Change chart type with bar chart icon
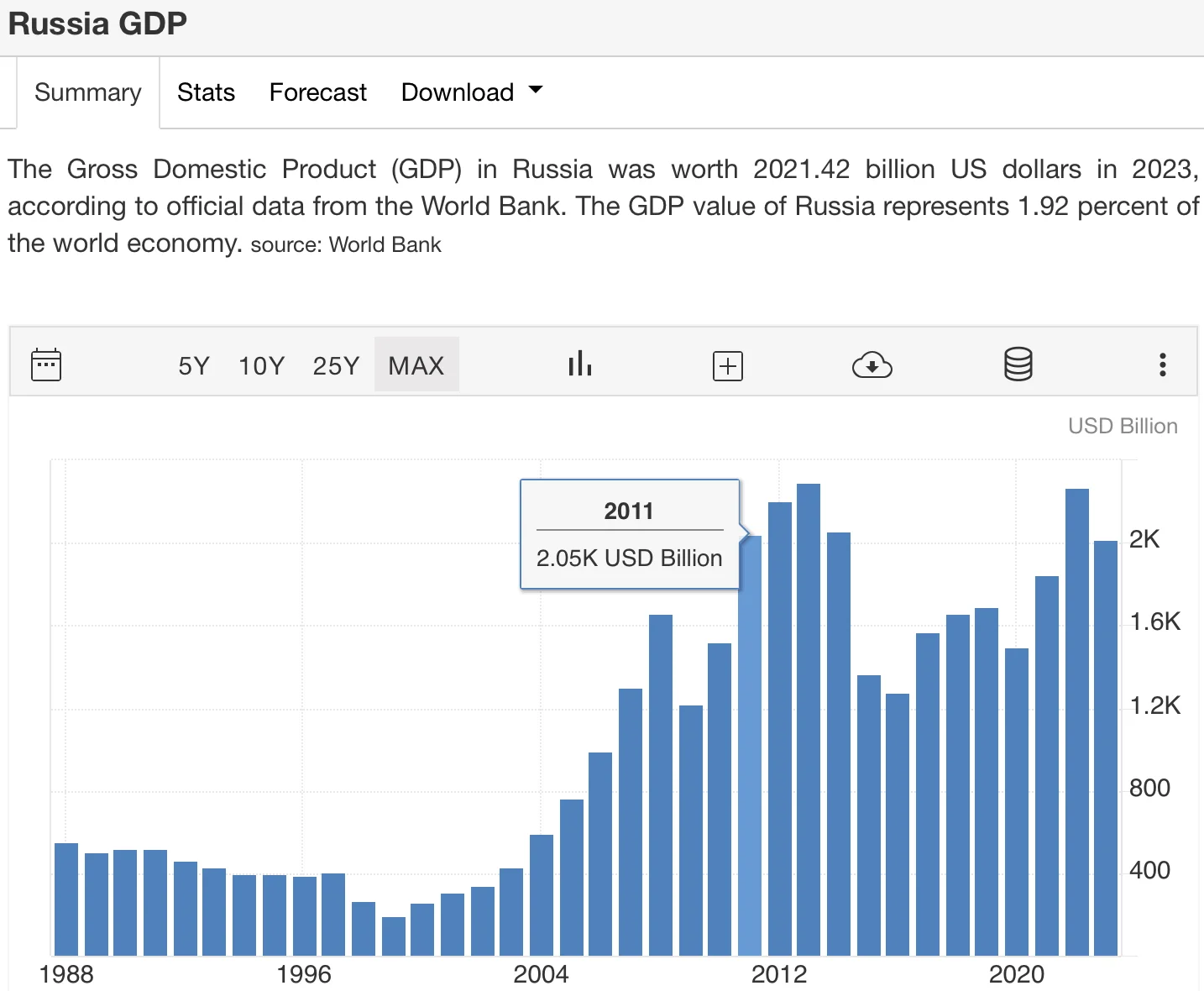Image resolution: width=1204 pixels, height=991 pixels. 579,364
